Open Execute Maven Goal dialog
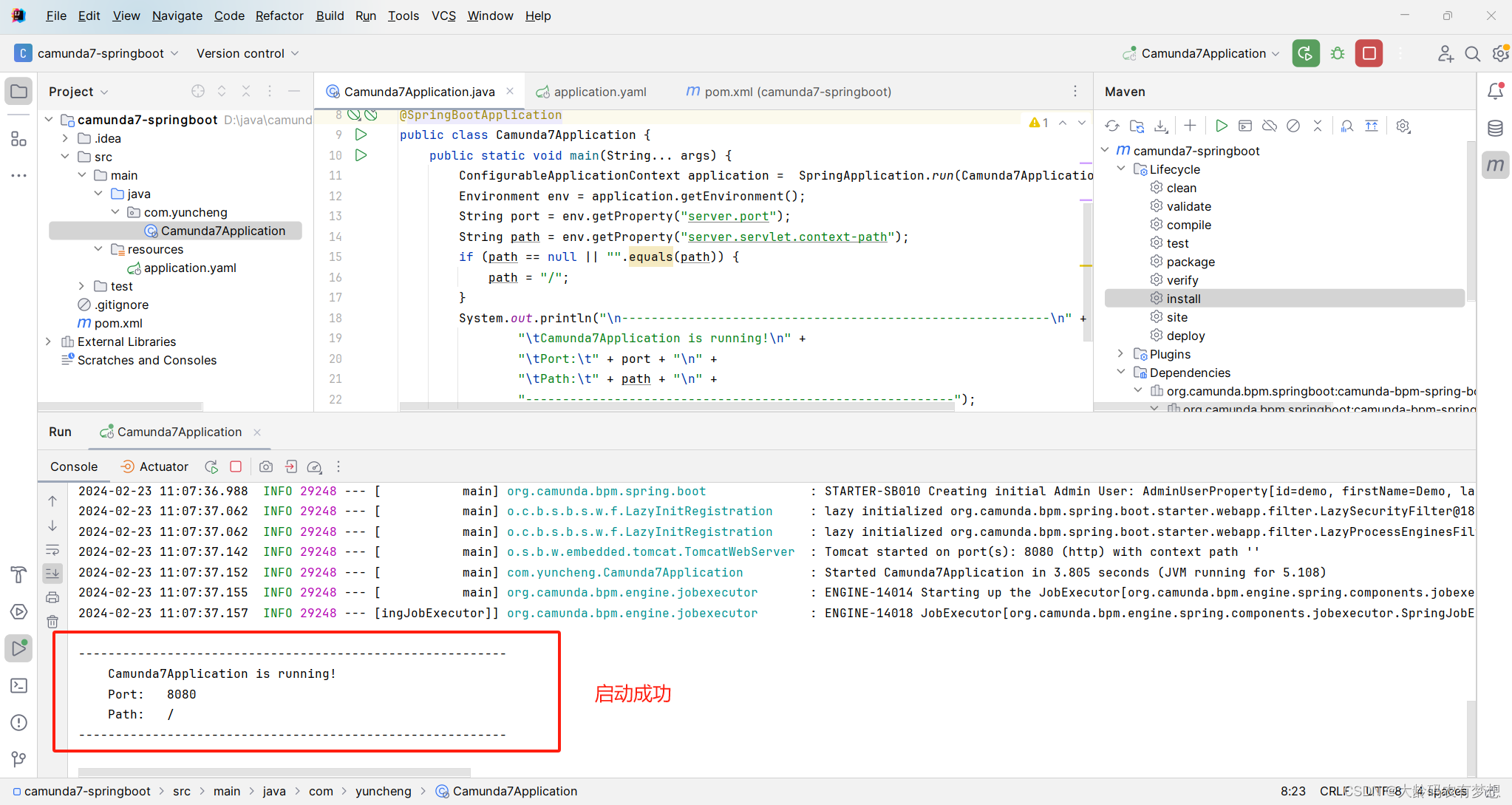The image size is (1512, 805). click(x=1245, y=126)
